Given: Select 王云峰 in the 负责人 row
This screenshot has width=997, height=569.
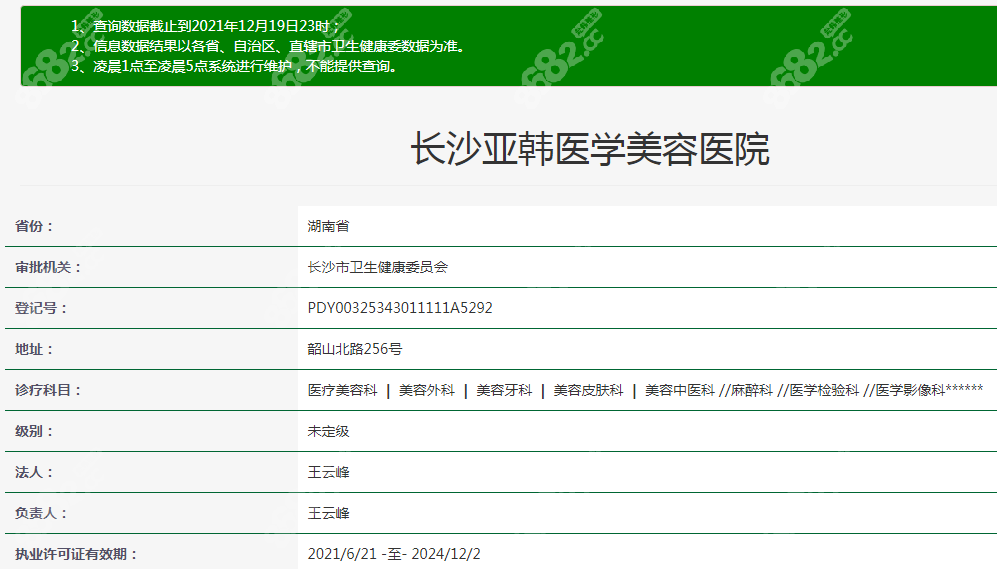Looking at the screenshot, I should [x=328, y=513].
